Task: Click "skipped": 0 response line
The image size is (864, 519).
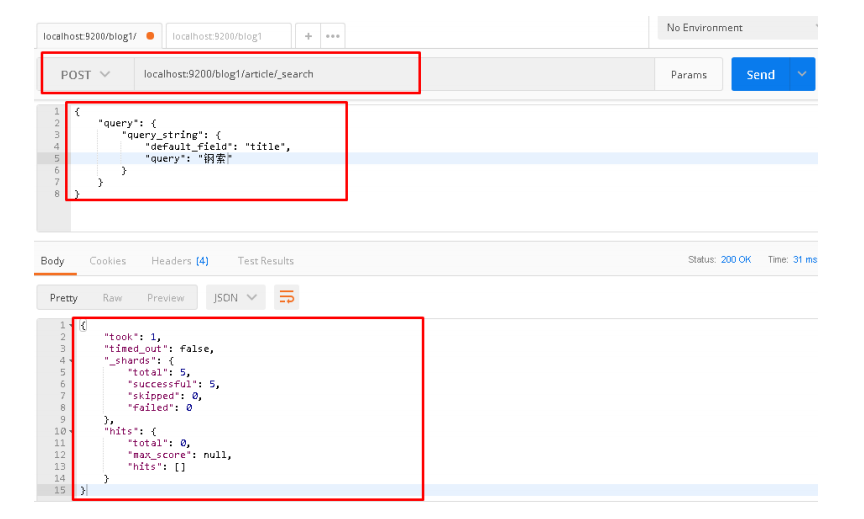Action: [x=165, y=396]
